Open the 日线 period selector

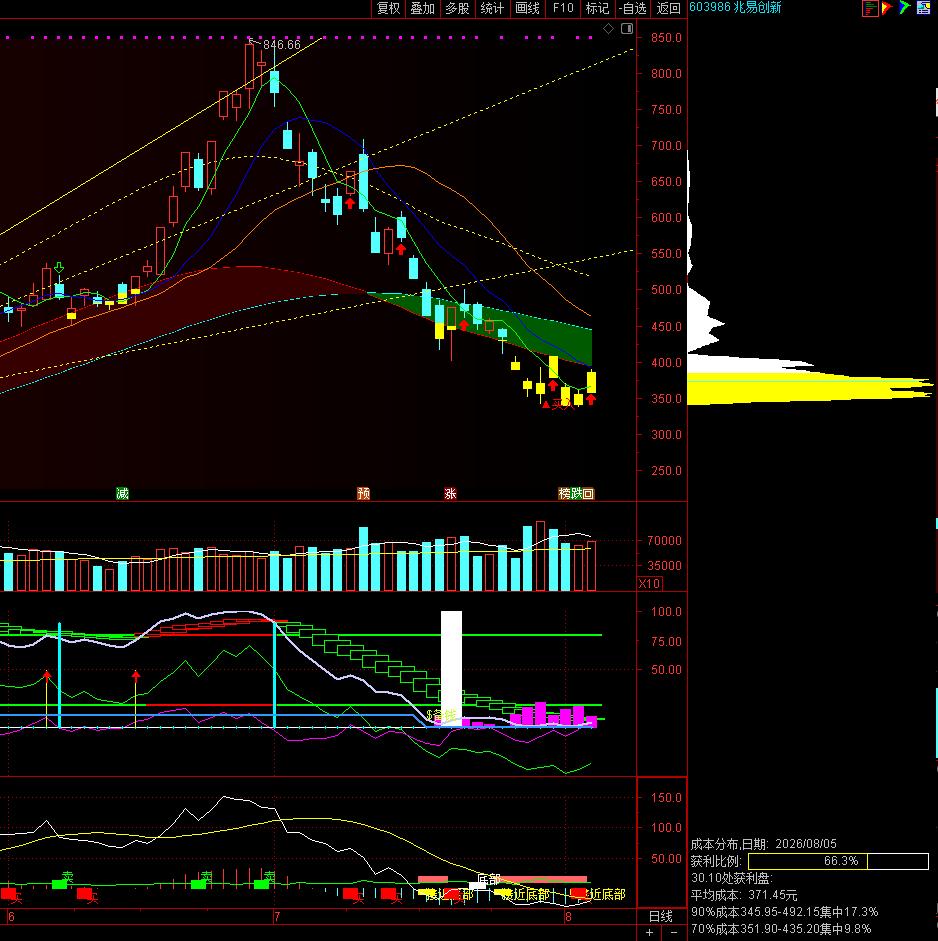pos(661,916)
